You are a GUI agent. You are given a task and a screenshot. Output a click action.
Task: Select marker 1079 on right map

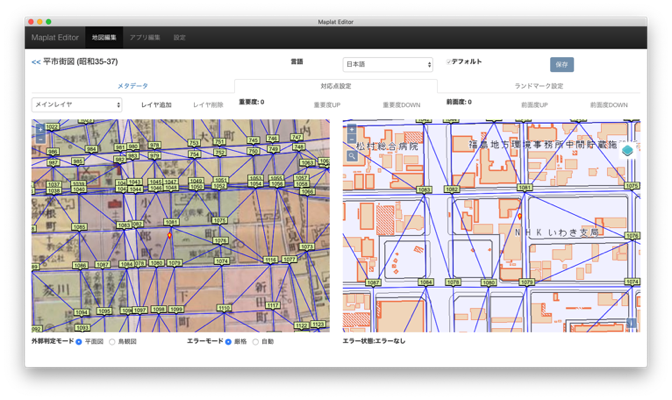coord(527,282)
